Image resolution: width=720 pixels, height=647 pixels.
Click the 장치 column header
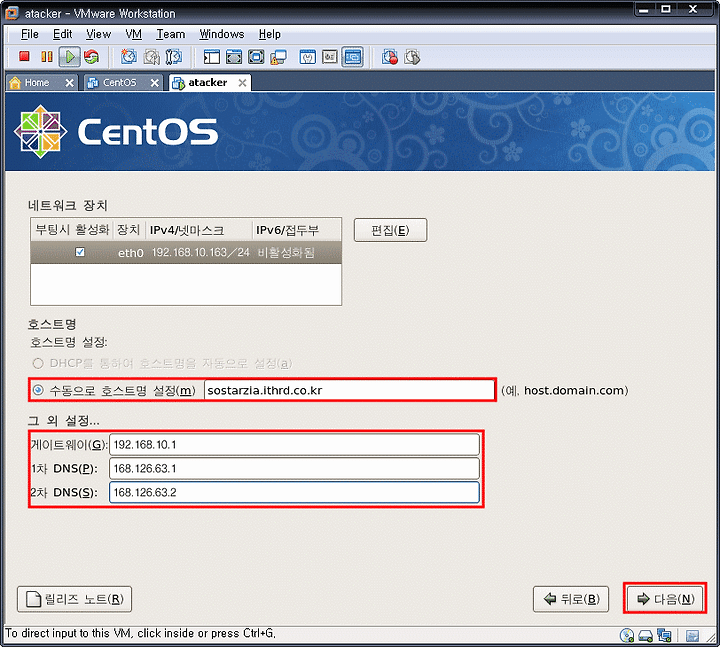click(x=129, y=230)
